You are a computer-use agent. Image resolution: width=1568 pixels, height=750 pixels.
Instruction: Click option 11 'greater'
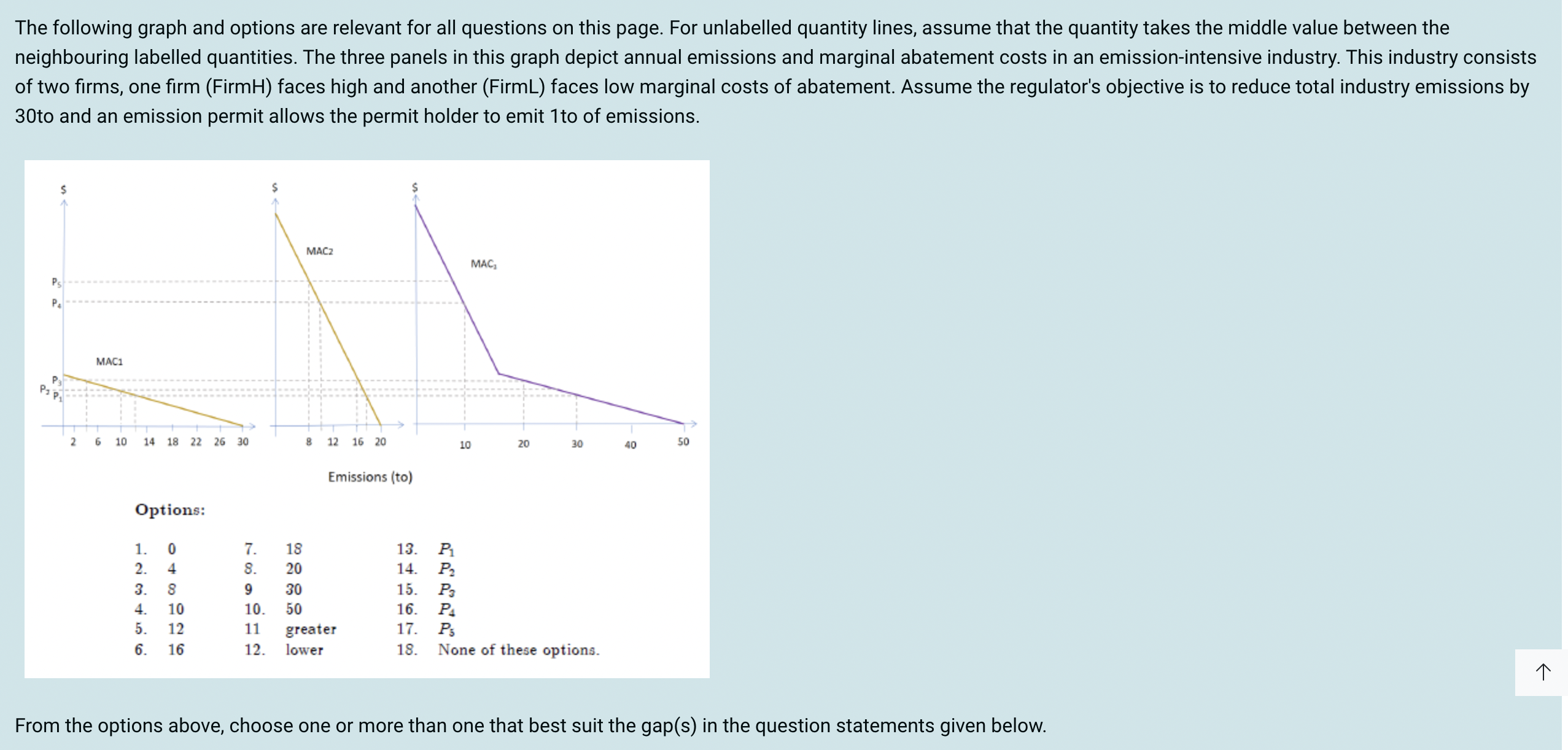click(x=311, y=629)
